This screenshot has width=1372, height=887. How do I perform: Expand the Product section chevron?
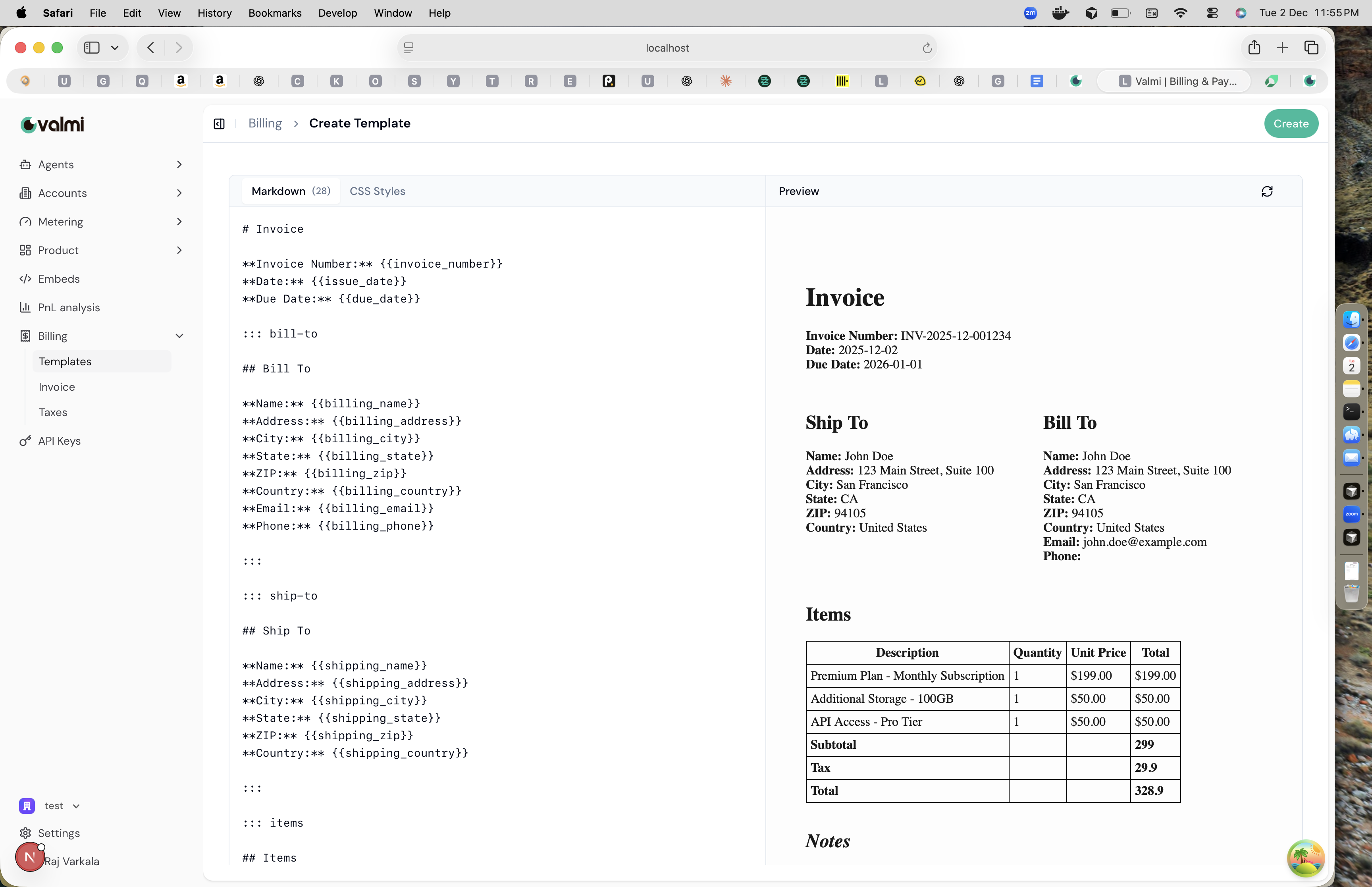point(179,250)
